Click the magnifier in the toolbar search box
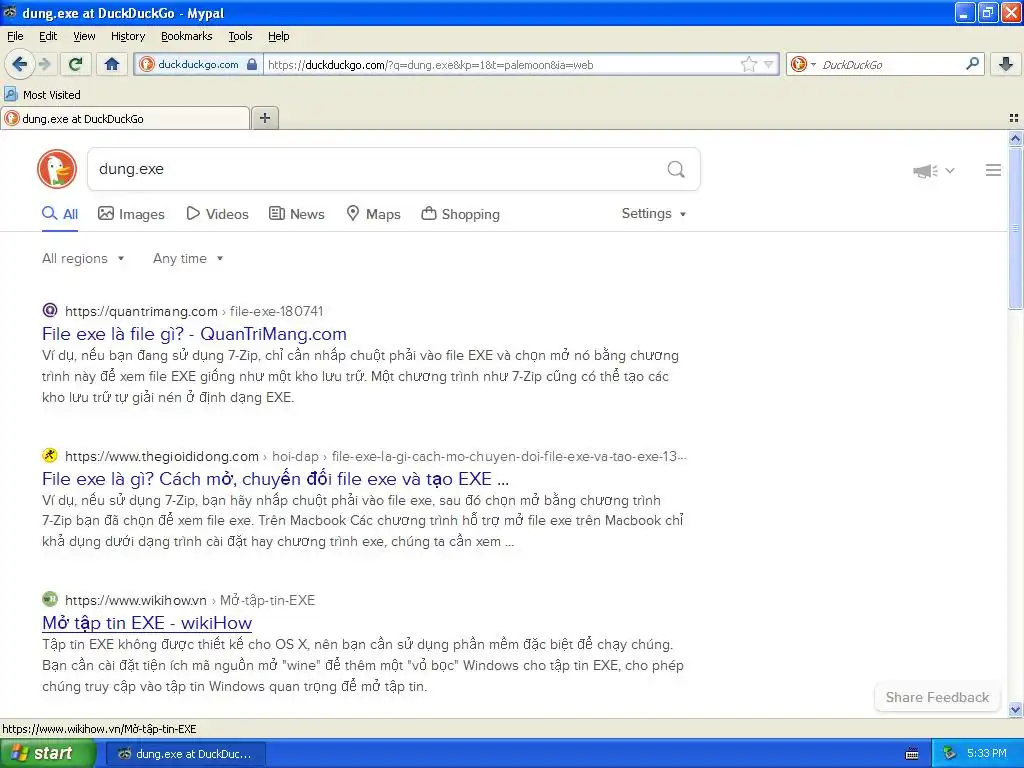The height and width of the screenshot is (768, 1024). [x=972, y=64]
